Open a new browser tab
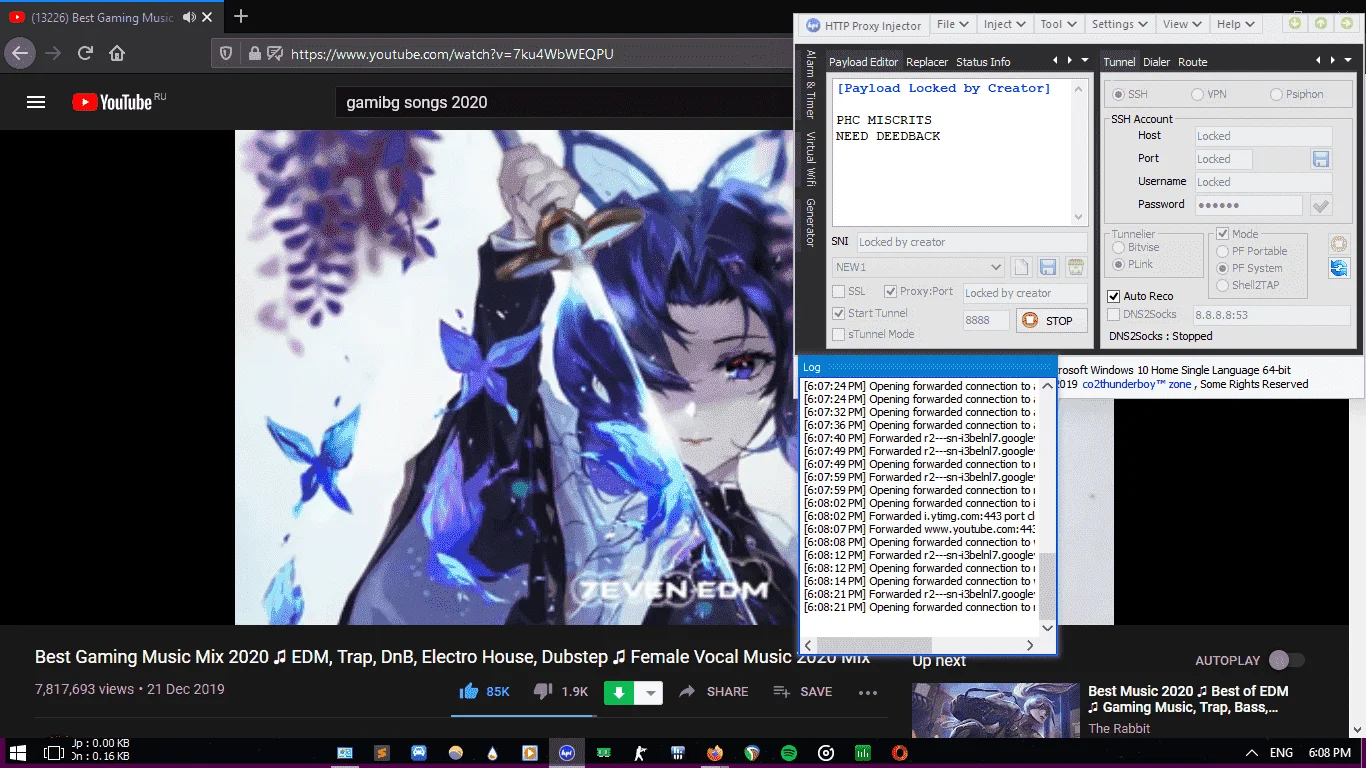 tap(240, 17)
